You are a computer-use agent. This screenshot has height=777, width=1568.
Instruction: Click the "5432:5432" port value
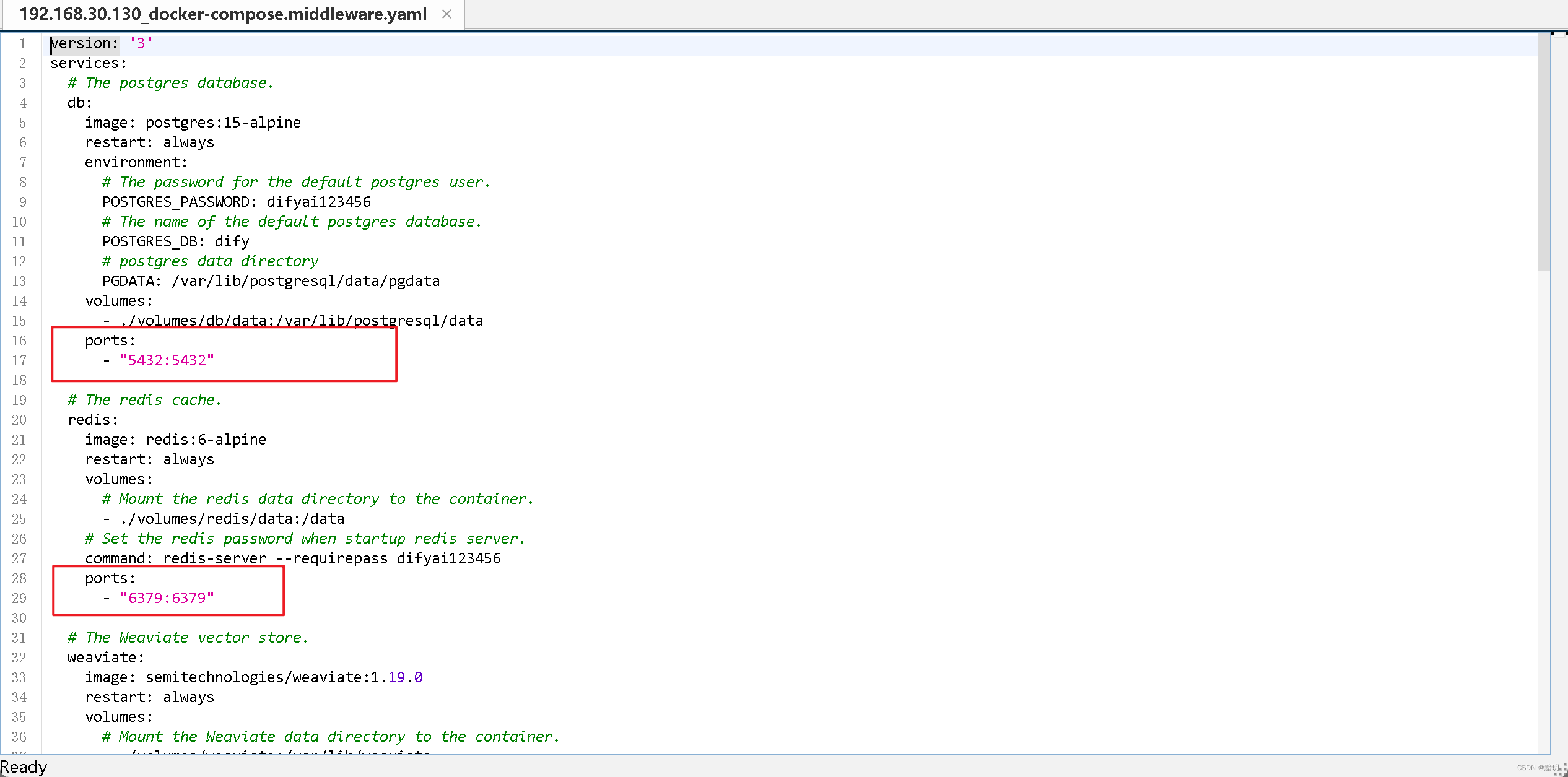[x=167, y=360]
